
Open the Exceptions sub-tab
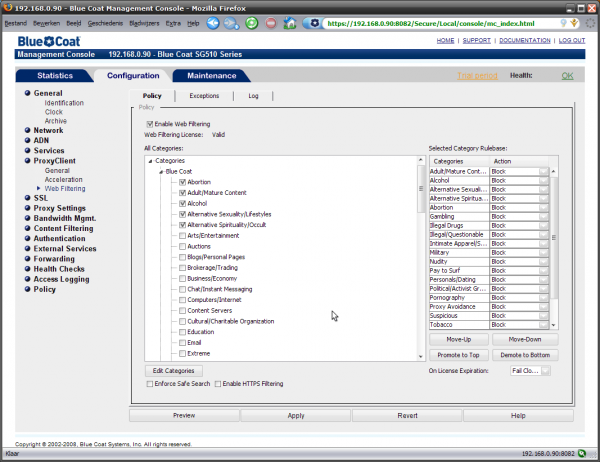(204, 96)
